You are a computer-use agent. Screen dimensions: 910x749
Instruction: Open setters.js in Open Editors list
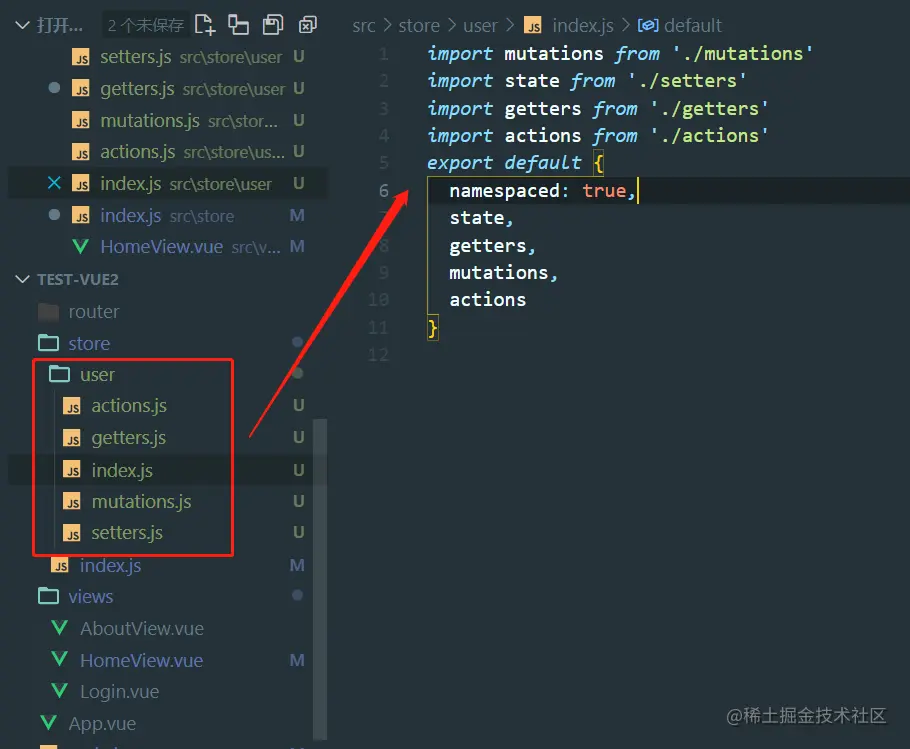(x=168, y=57)
